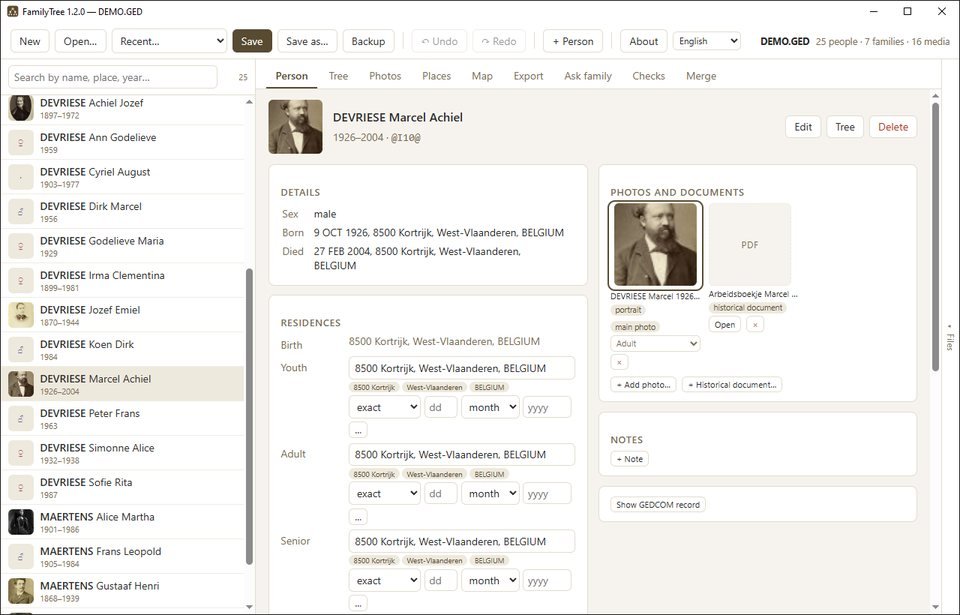The height and width of the screenshot is (615, 960).
Task: Go to the Export tab
Action: click(x=528, y=76)
